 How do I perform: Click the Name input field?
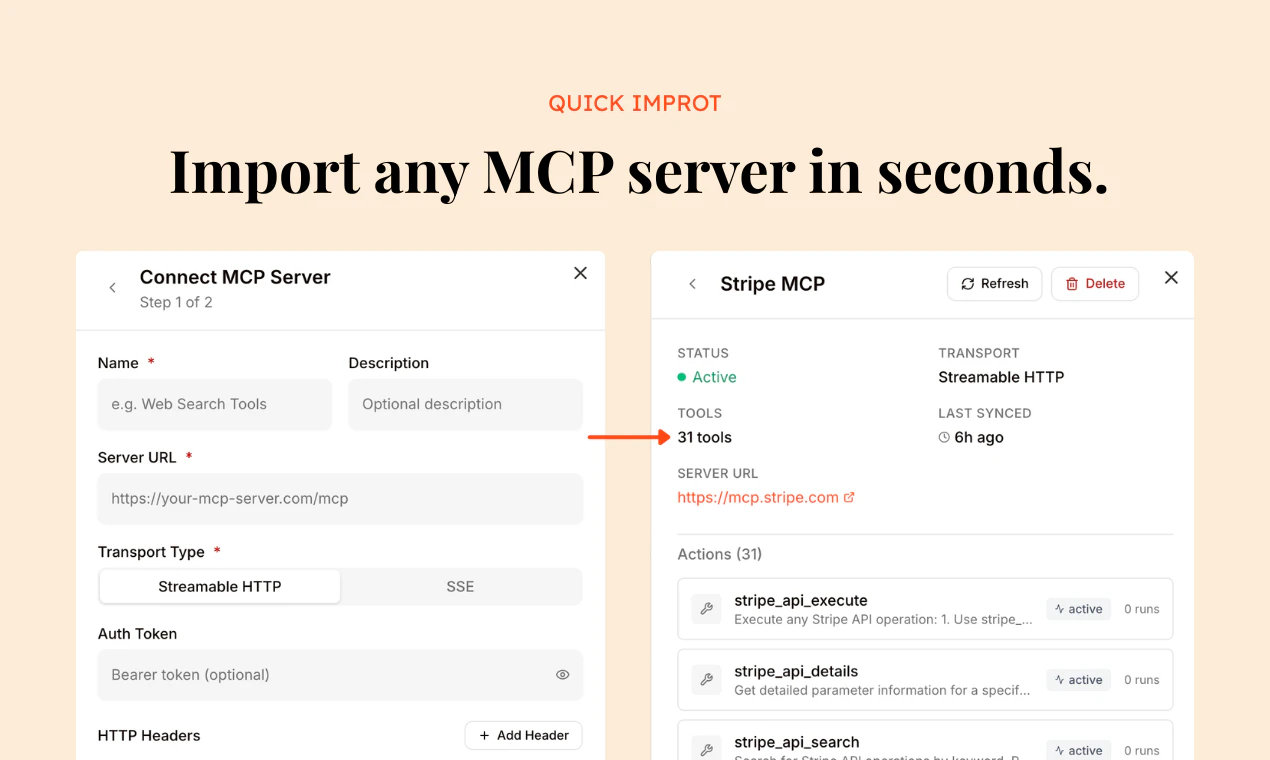tap(215, 404)
